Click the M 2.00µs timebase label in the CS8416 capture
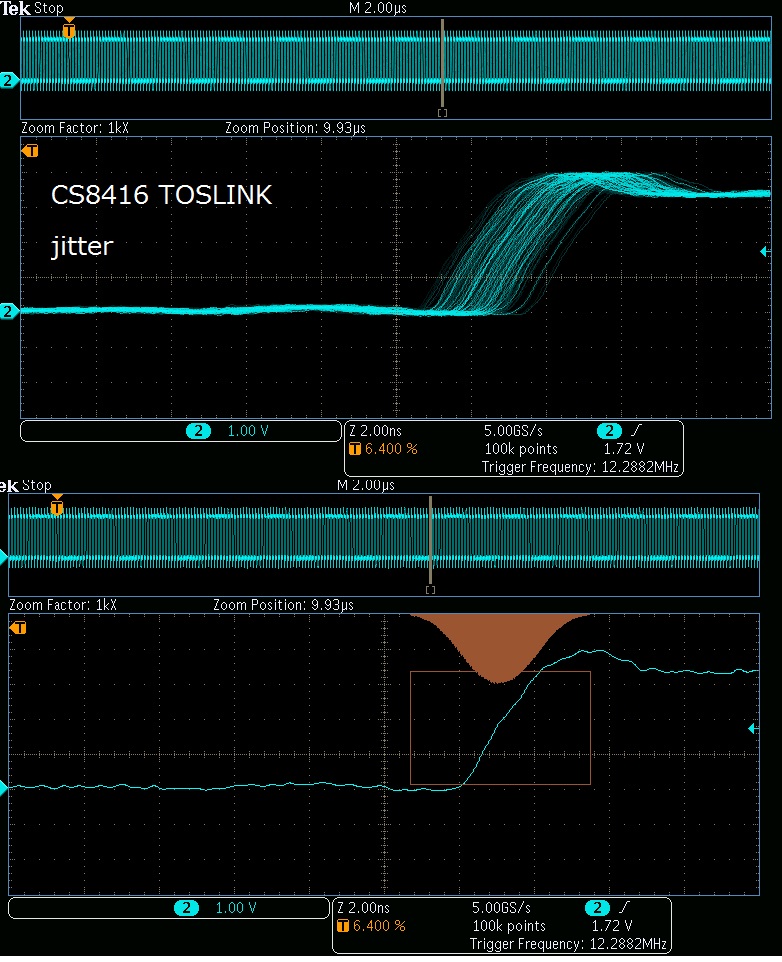 click(378, 8)
